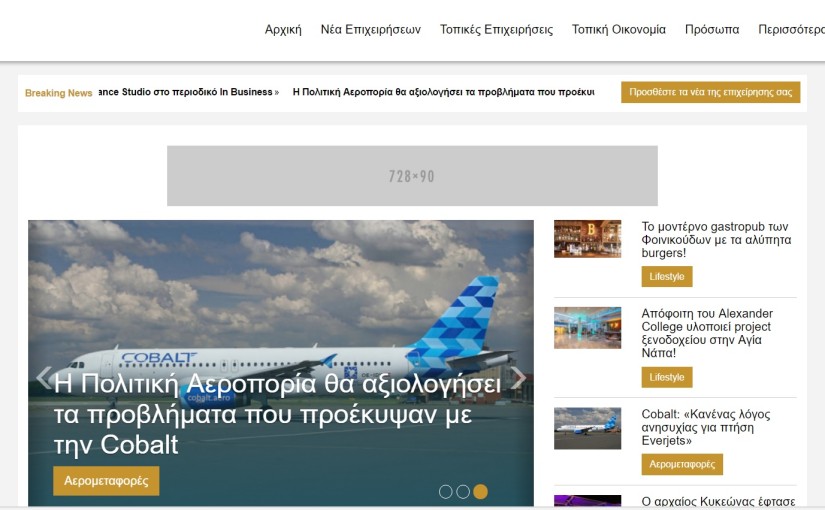
Task: Open Τοπικές Επιχειρήσεις menu item
Action: tap(497, 29)
